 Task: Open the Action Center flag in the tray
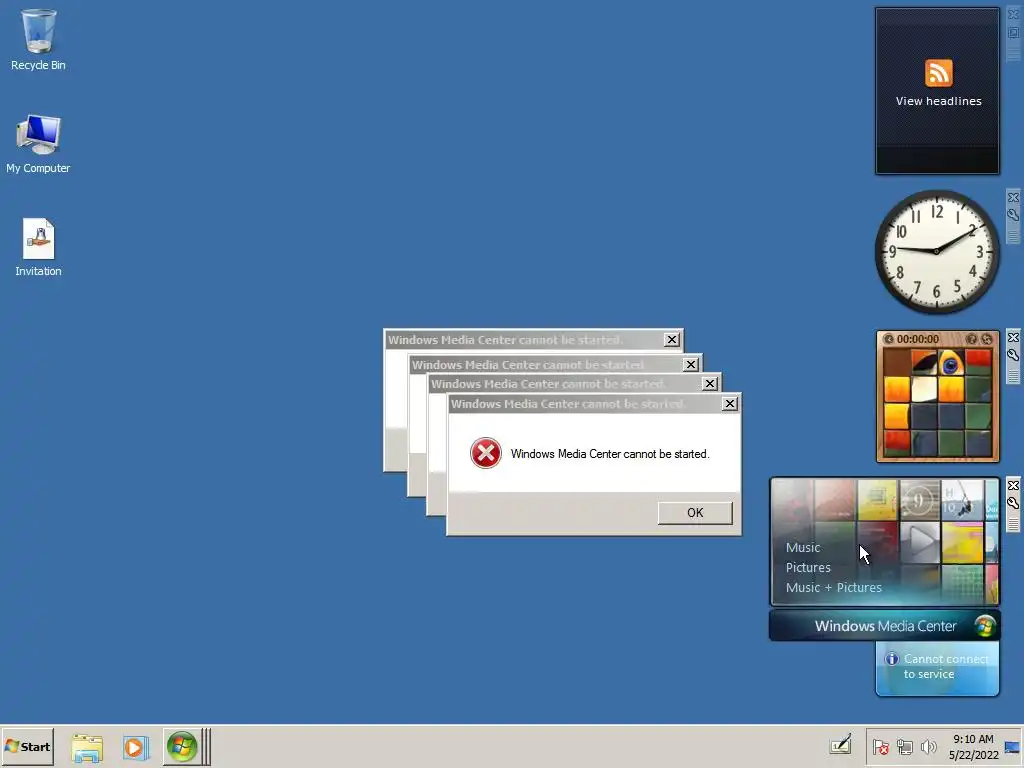(x=880, y=747)
